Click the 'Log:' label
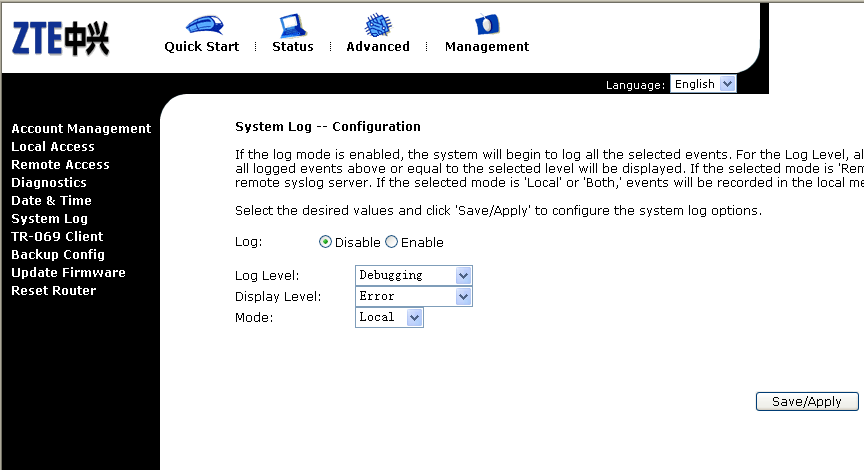The width and height of the screenshot is (864, 470). pyautogui.click(x=249, y=242)
